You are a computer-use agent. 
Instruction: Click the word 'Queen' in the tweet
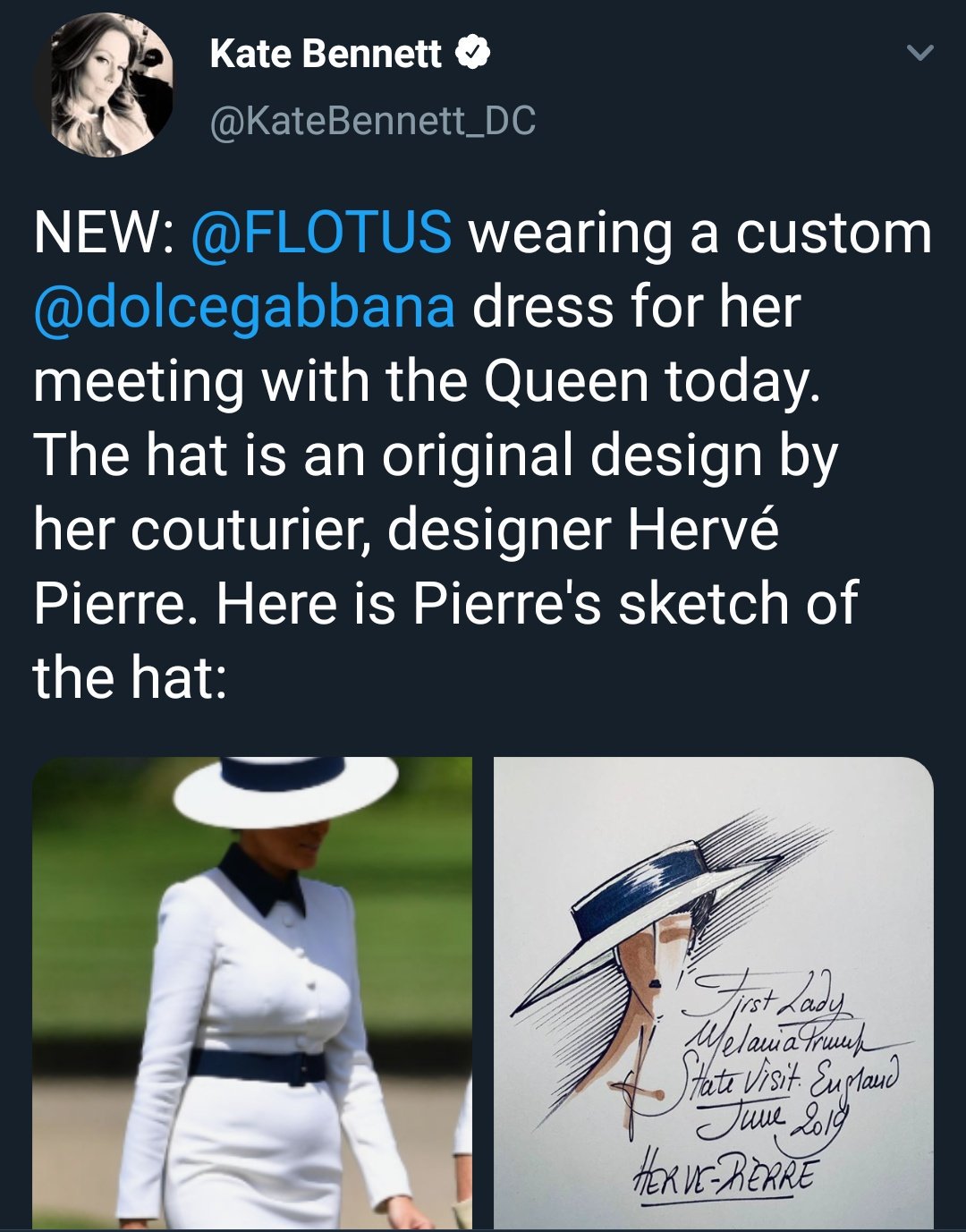click(566, 382)
